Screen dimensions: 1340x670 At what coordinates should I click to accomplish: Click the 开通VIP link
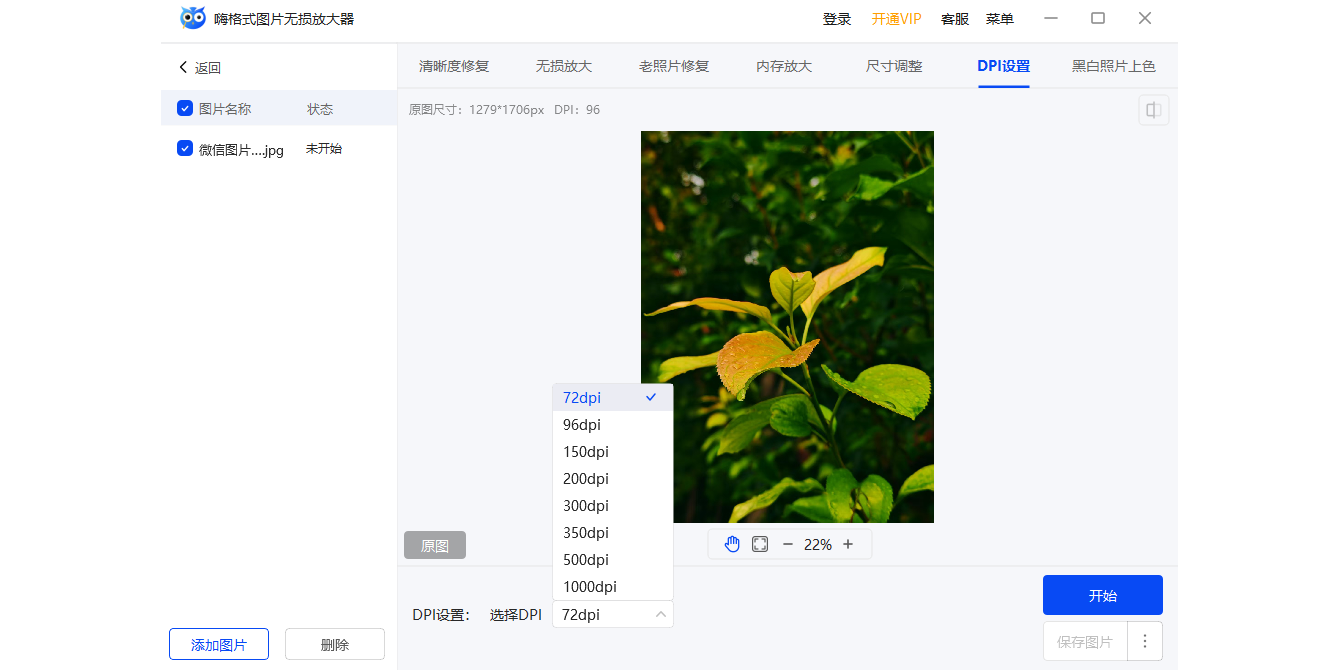tap(896, 19)
